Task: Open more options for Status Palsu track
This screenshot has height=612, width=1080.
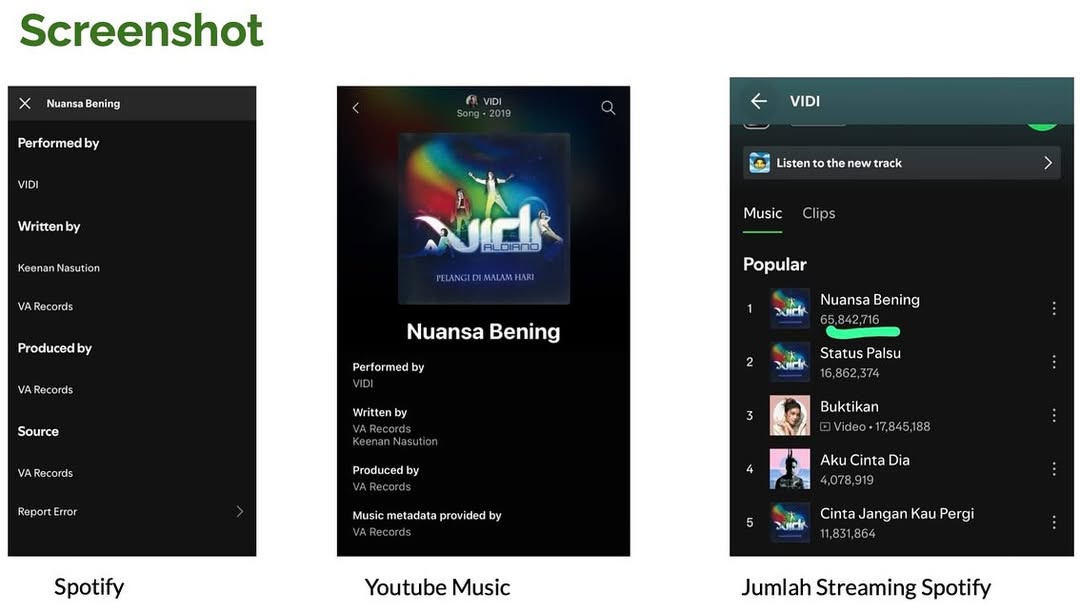Action: coord(1053,362)
